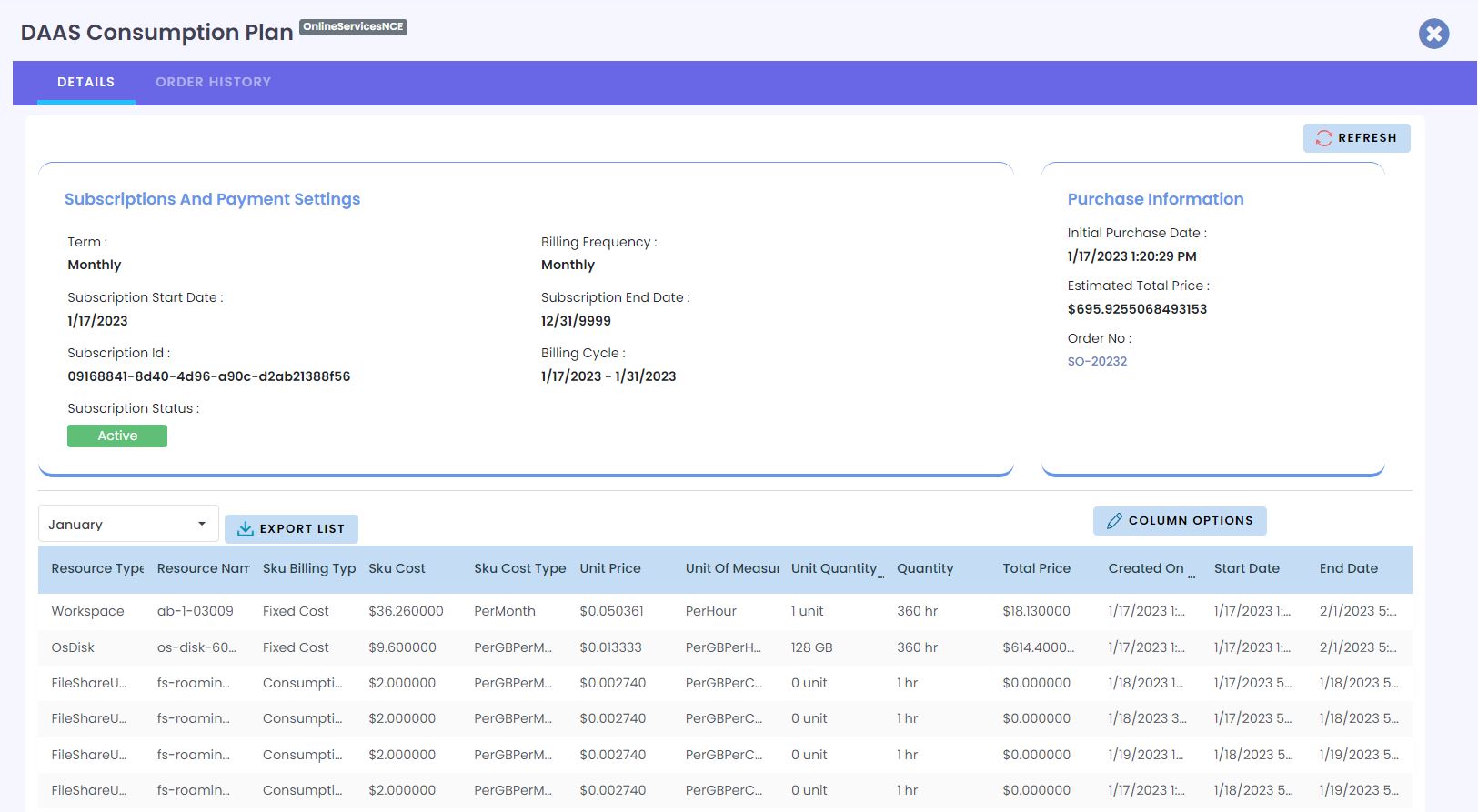Click Sku Cost $36.260000 cell
The width and height of the screenshot is (1478, 812).
406,611
